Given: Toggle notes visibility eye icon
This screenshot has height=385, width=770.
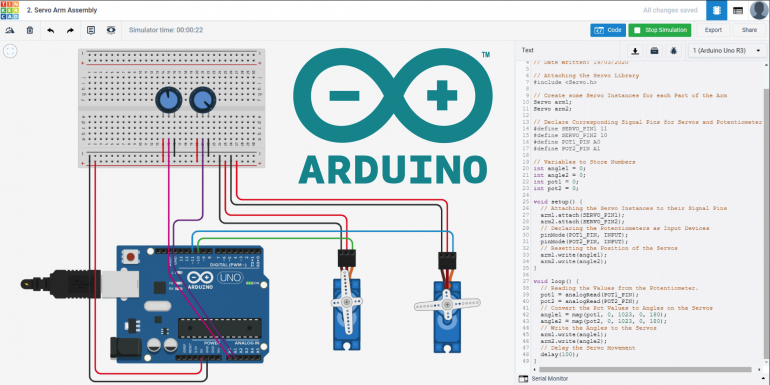Looking at the screenshot, I should click(111, 30).
